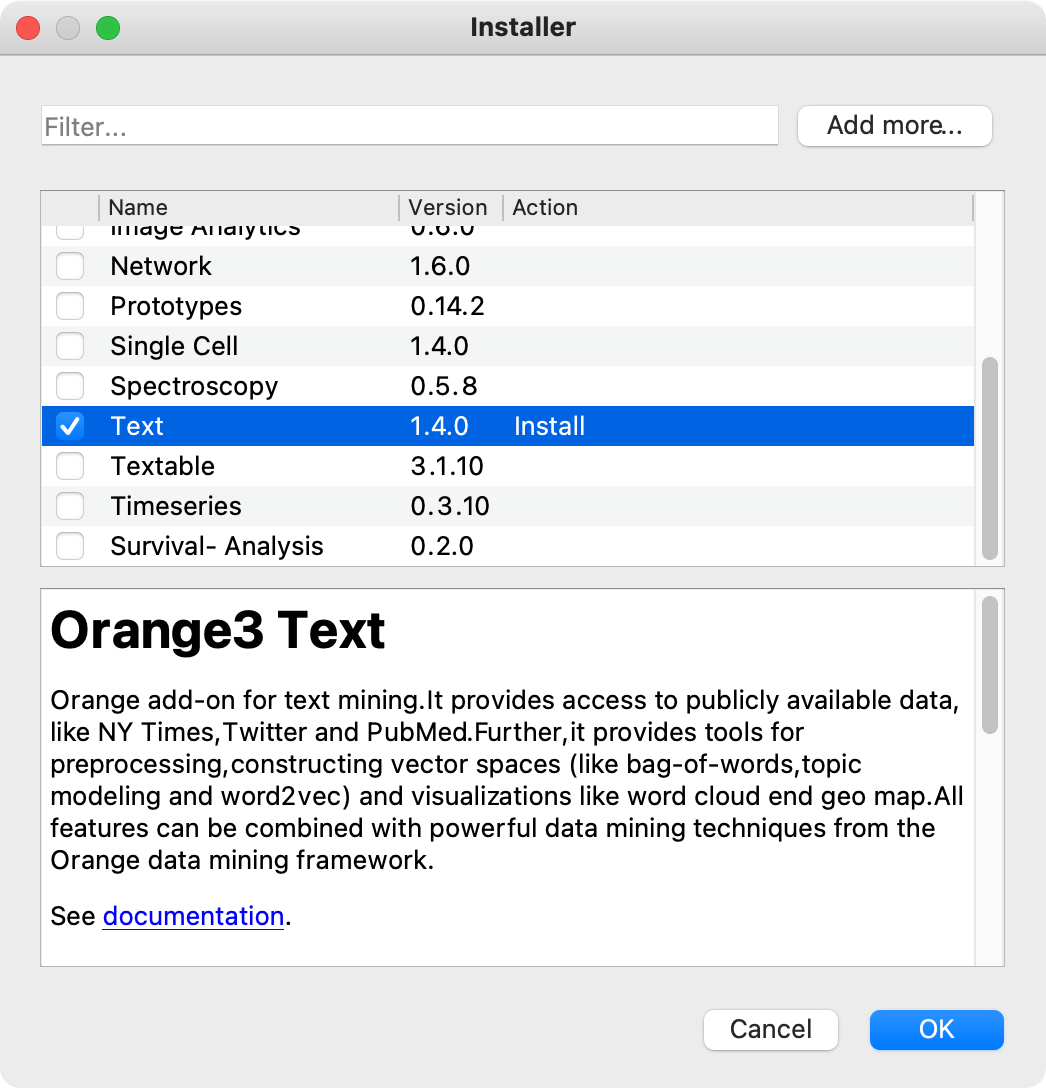
Task: Open the Add more... dialog
Action: coord(895,126)
